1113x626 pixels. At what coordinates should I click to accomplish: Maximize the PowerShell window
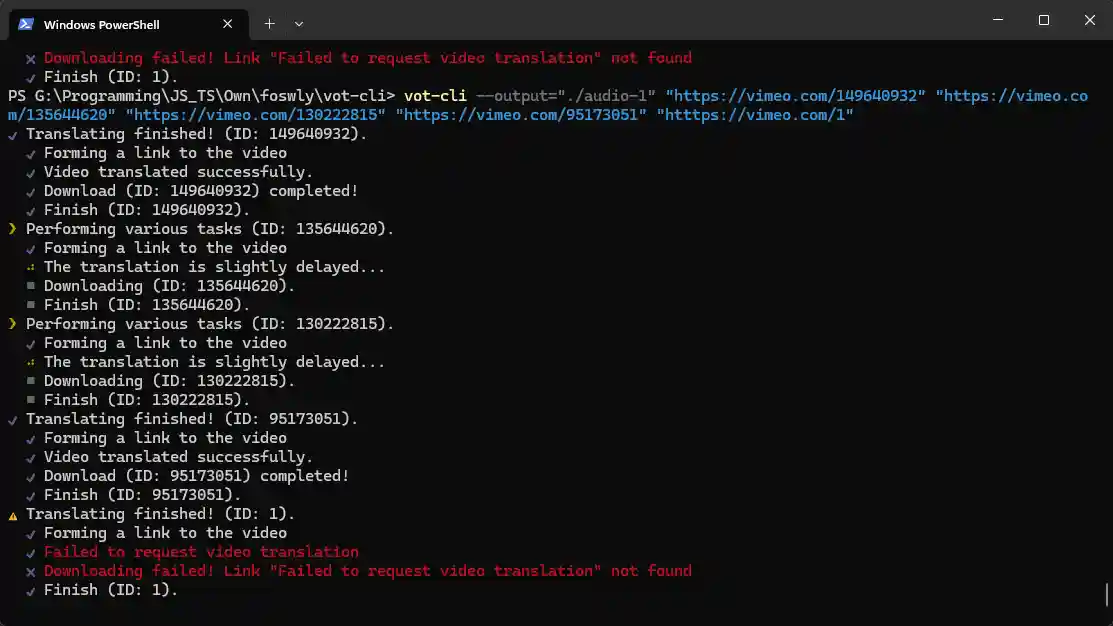1044,20
